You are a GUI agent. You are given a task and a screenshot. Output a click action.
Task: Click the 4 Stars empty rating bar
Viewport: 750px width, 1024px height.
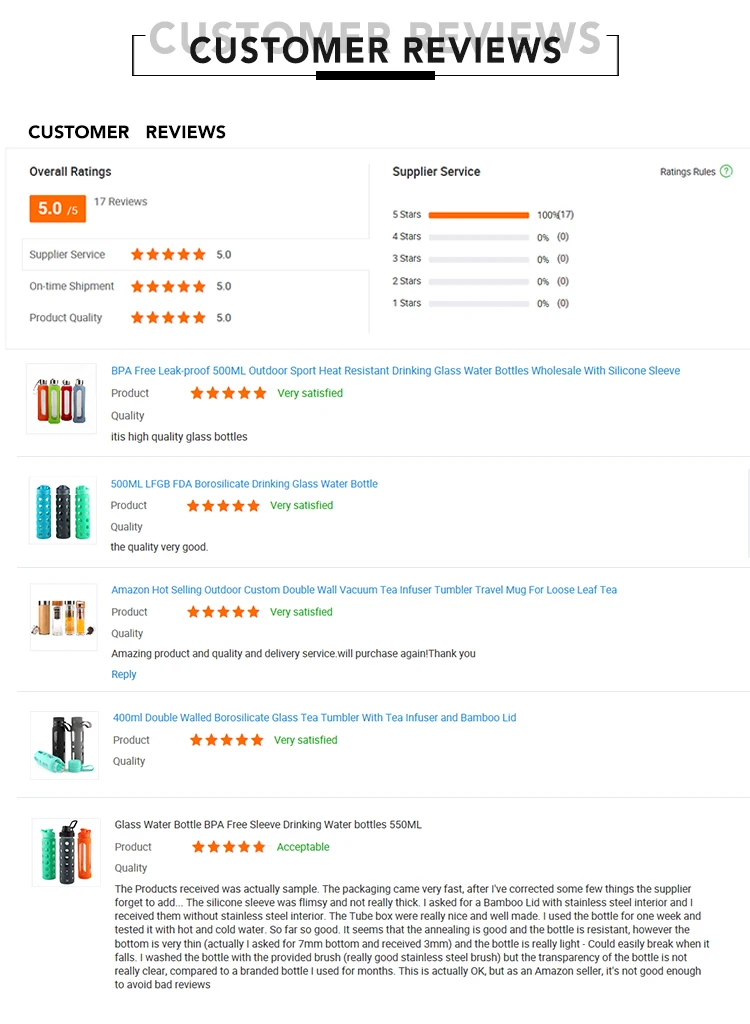pyautogui.click(x=478, y=237)
